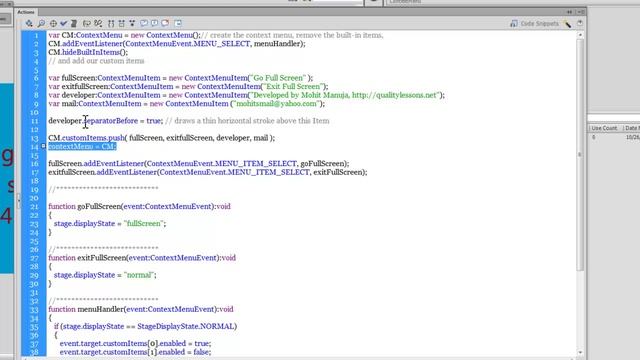Click the vertical scrollbar thumb in code pane
This screenshot has height=360, width=640.
point(580,154)
